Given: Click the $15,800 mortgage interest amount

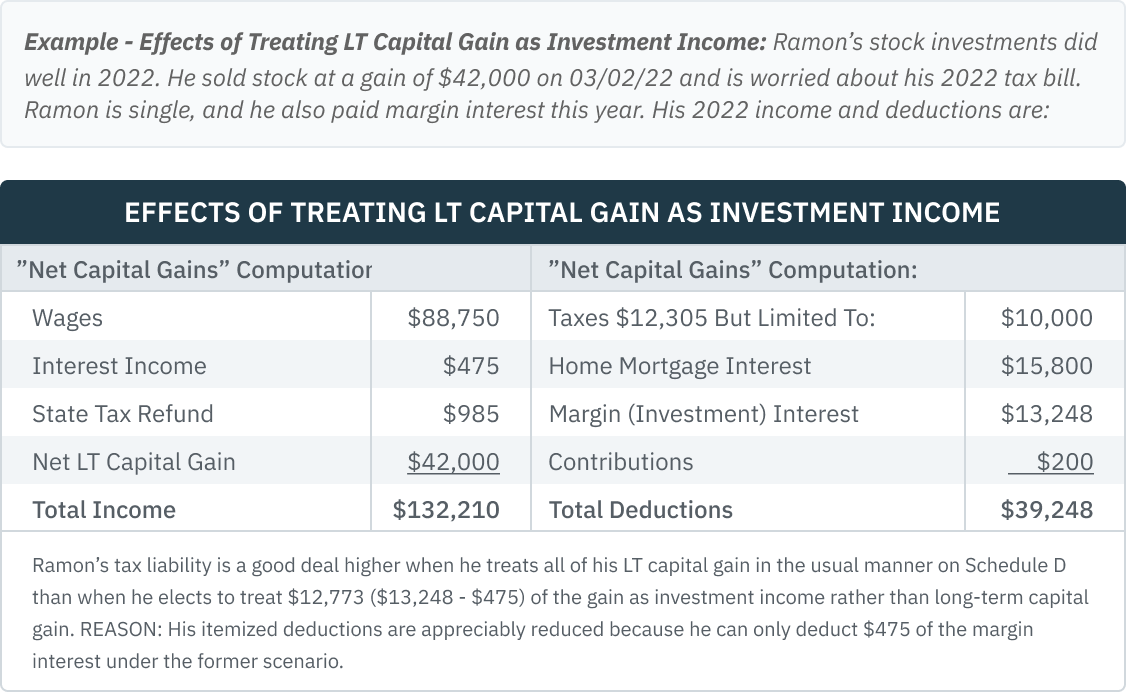Looking at the screenshot, I should click(1046, 366).
